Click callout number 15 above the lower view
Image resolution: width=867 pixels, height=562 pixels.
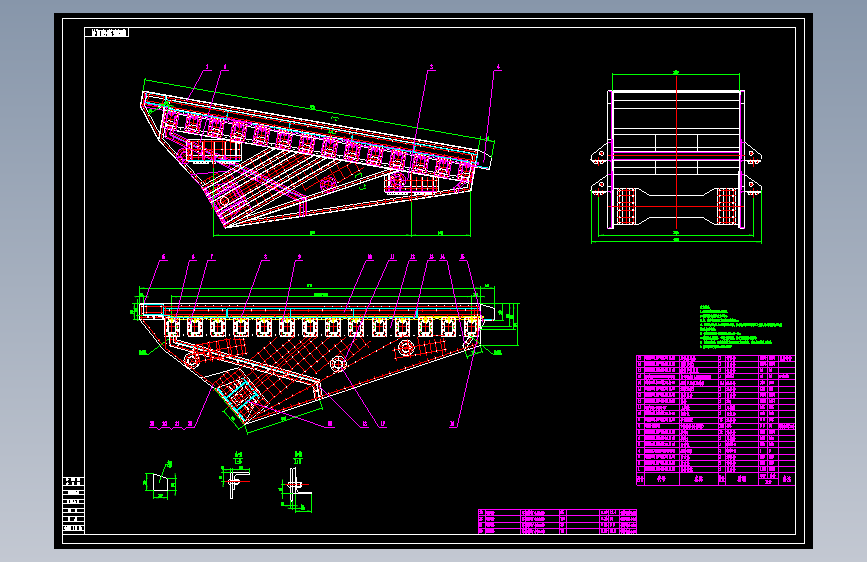point(462,257)
